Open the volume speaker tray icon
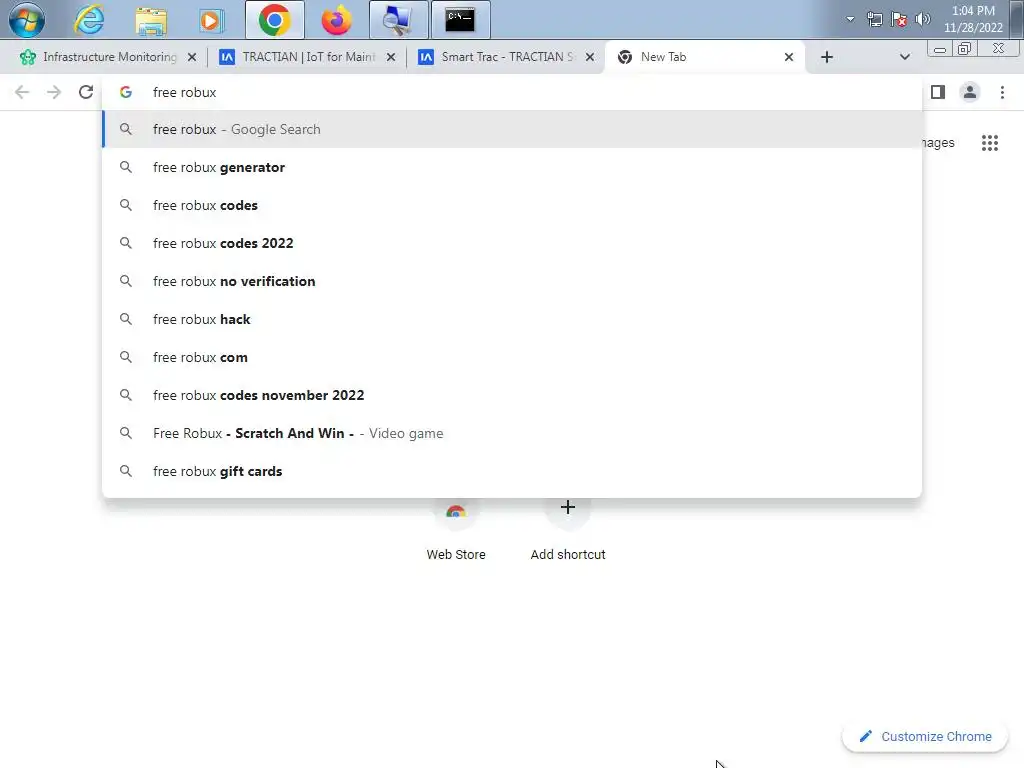This screenshot has height=768, width=1024. click(x=923, y=19)
